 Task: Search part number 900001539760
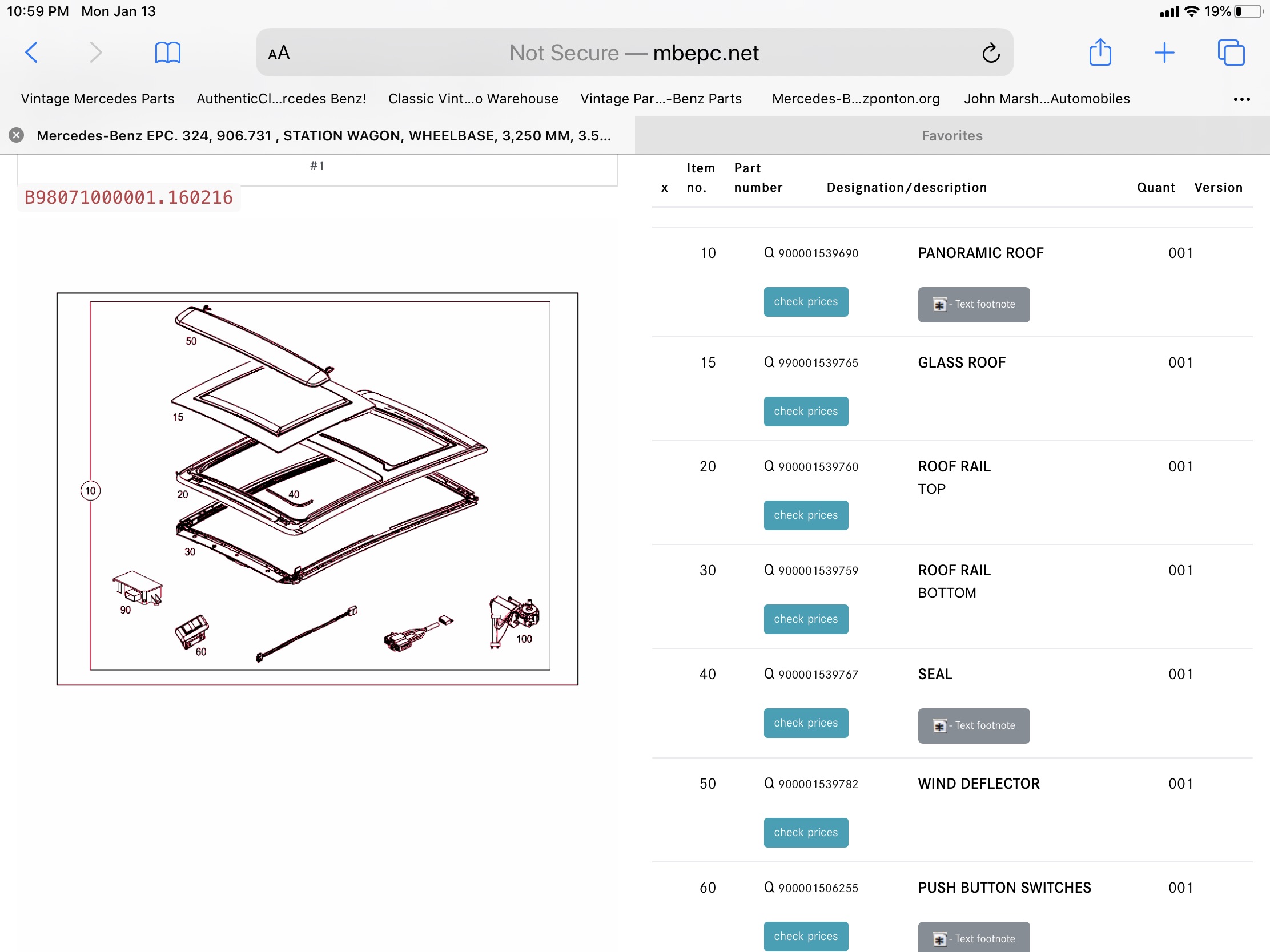tap(811, 466)
